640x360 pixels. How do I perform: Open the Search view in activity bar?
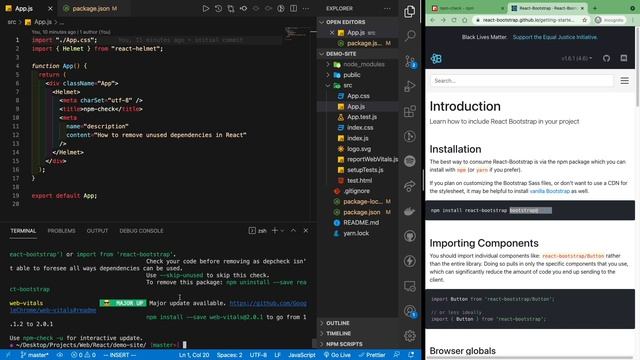pos(410,36)
